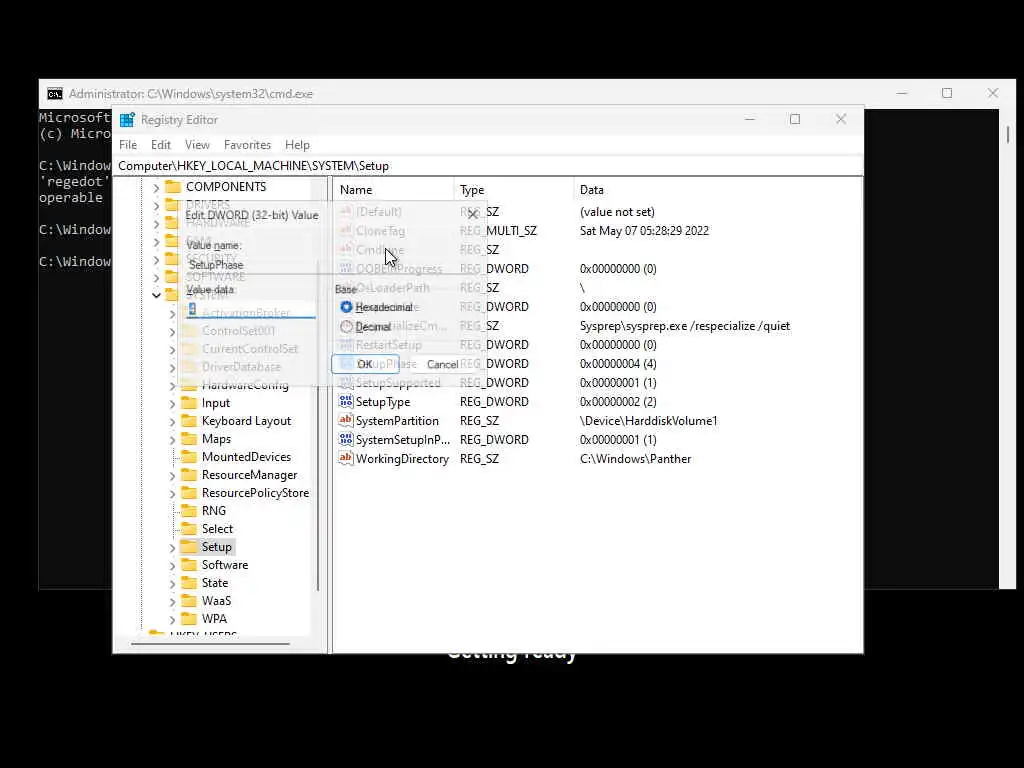Maximize the Registry Editor window
1024x768 pixels.
795,119
